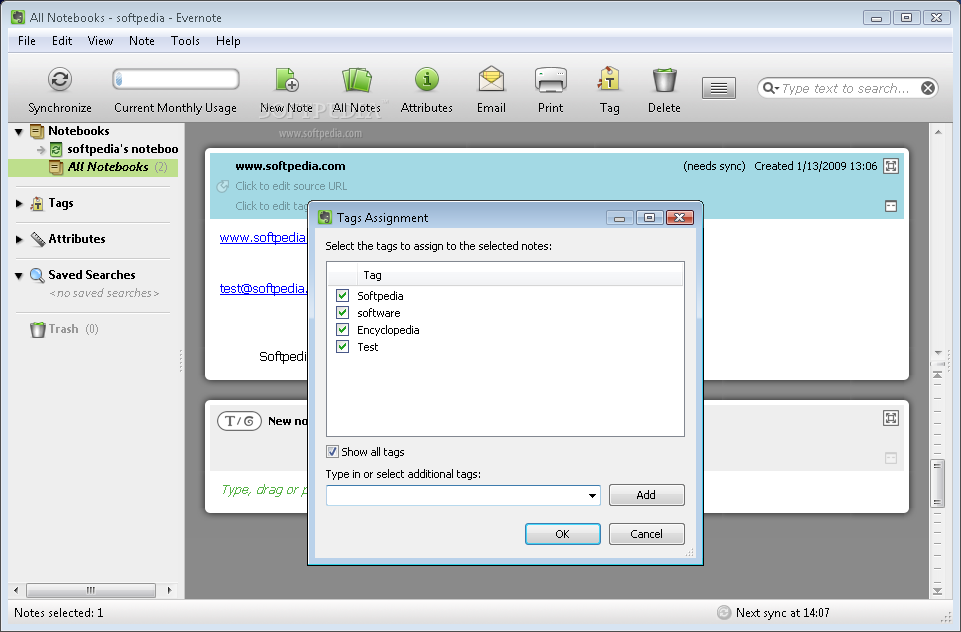This screenshot has height=632, width=961.
Task: Open the Attributes info icon in toolbar
Action: coord(427,79)
